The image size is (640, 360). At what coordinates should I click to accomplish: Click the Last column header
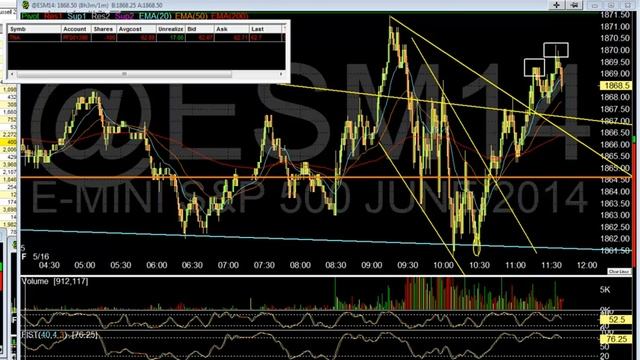point(266,29)
